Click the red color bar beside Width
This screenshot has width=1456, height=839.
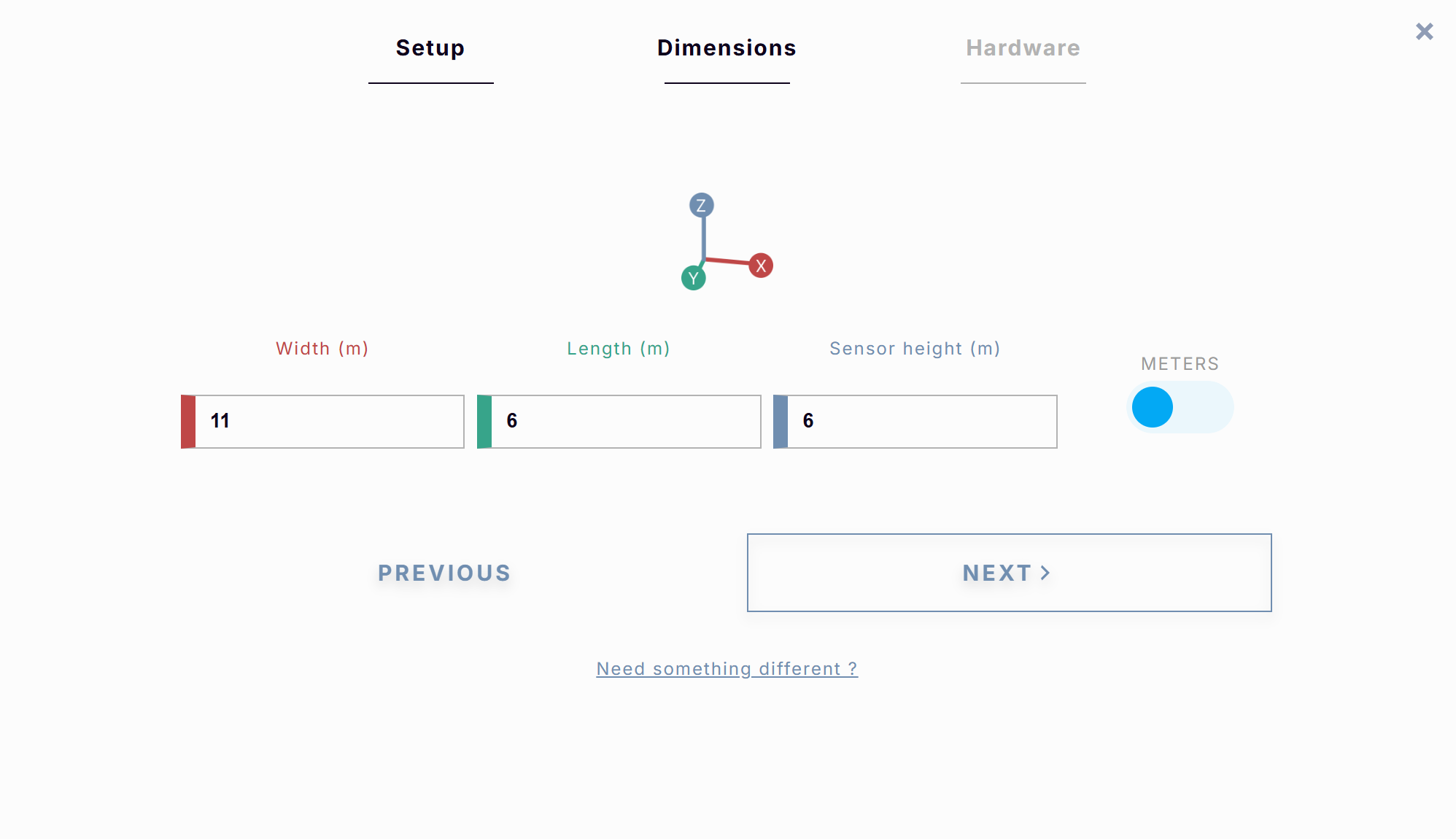[x=188, y=422]
